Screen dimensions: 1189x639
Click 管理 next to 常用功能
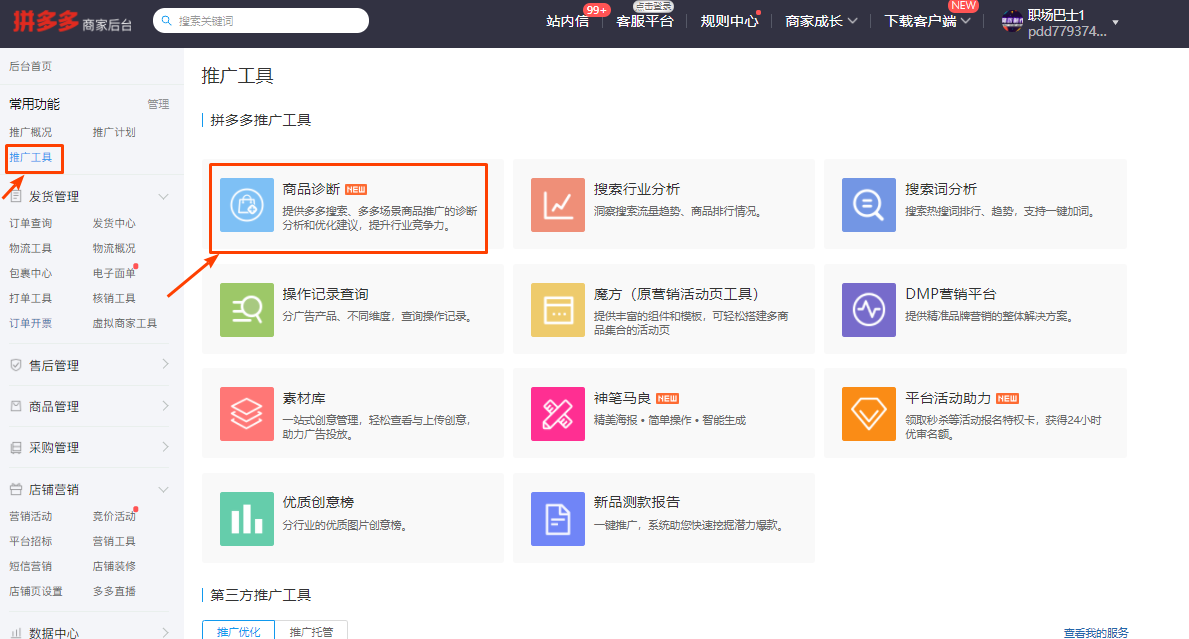tap(158, 104)
